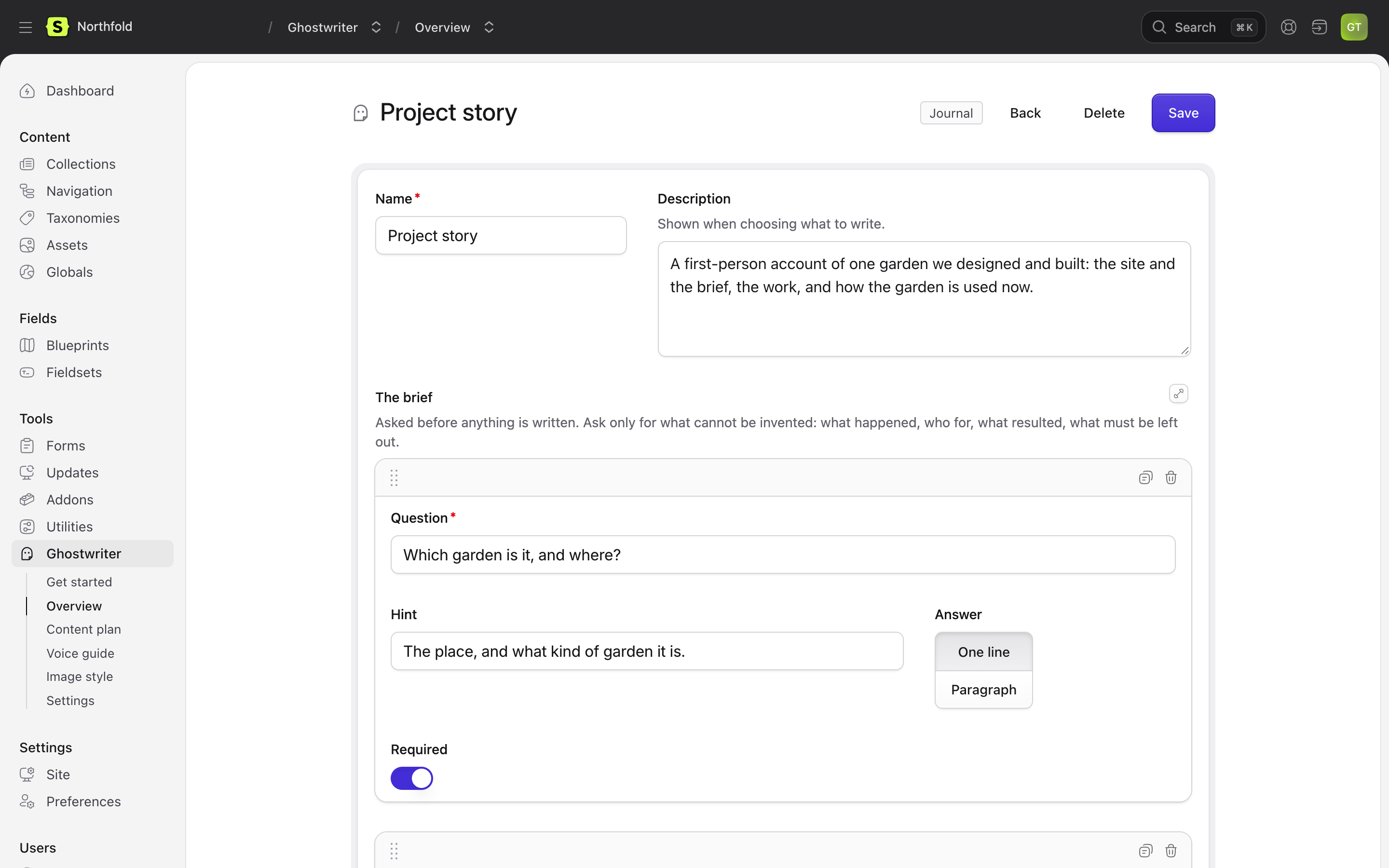Click the Addons sidebar icon
Image resolution: width=1389 pixels, height=868 pixels.
pyautogui.click(x=27, y=500)
